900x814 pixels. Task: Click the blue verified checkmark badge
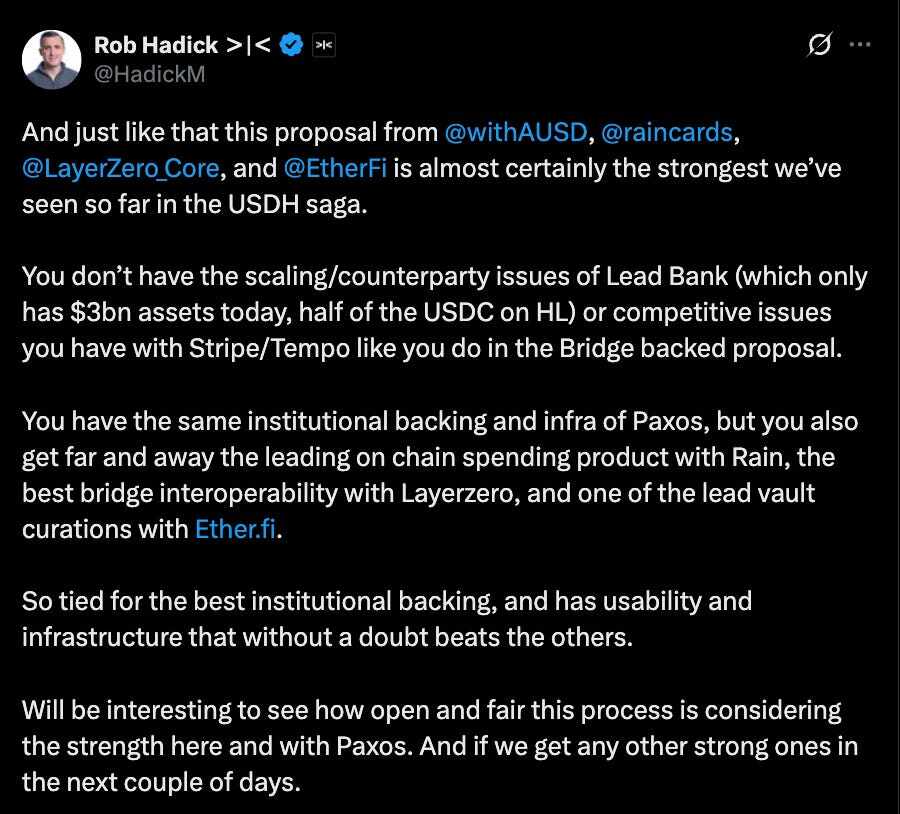click(290, 44)
